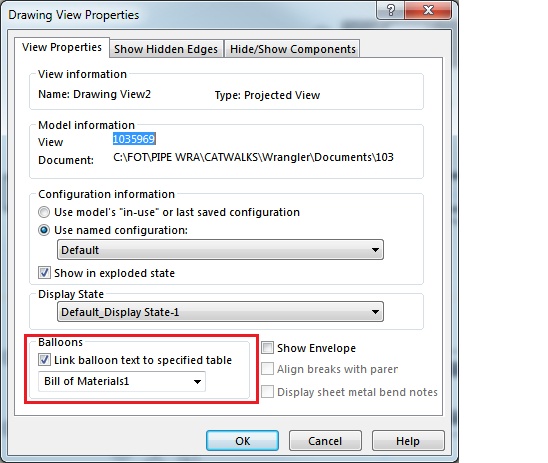This screenshot has height=463, width=548.
Task: Click the question mark help icon in title bar
Action: tap(391, 10)
